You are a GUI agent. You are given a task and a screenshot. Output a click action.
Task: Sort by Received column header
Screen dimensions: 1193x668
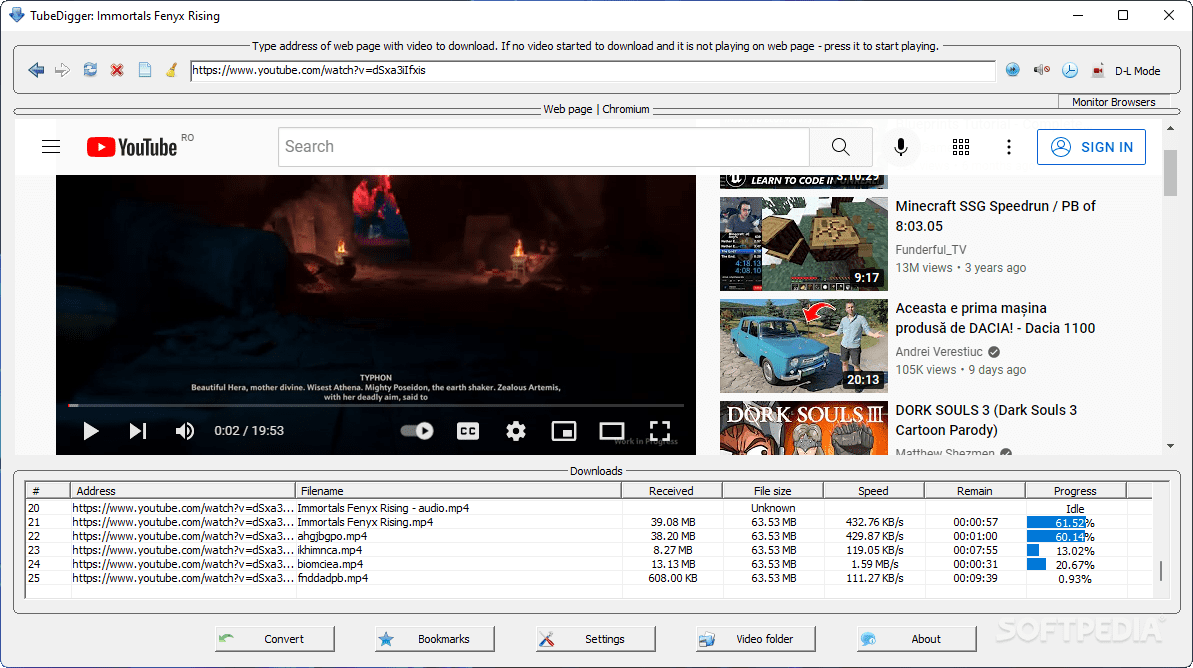tap(671, 491)
